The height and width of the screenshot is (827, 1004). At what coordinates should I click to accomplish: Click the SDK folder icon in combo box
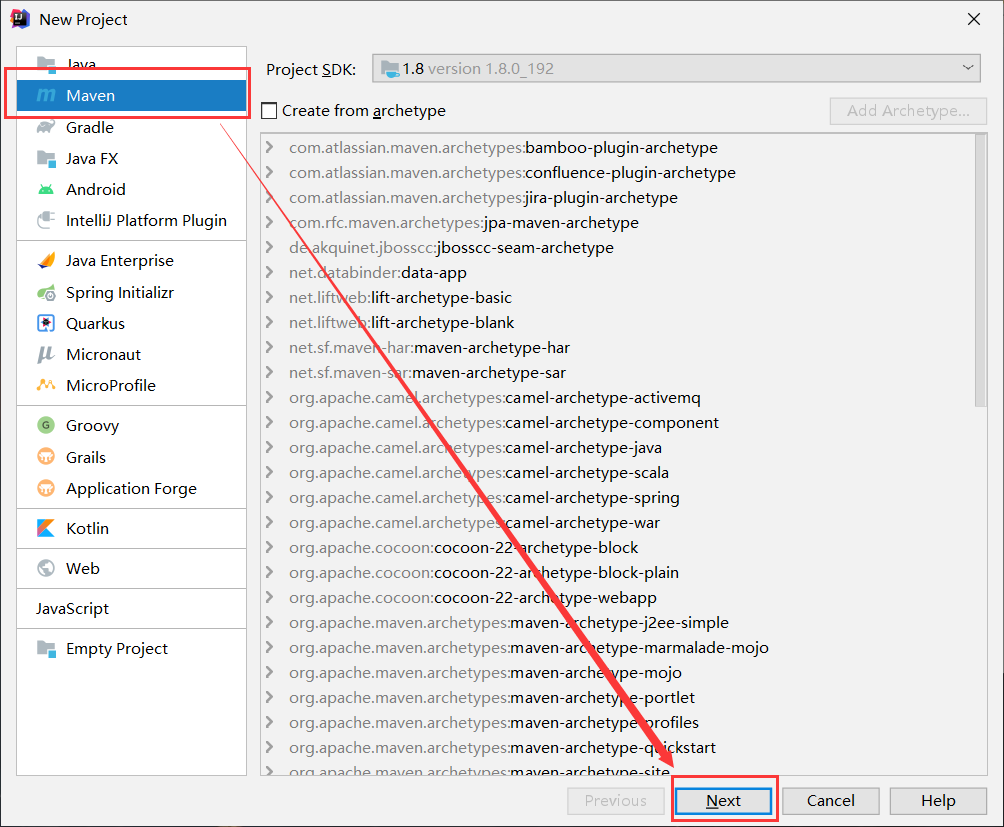390,68
